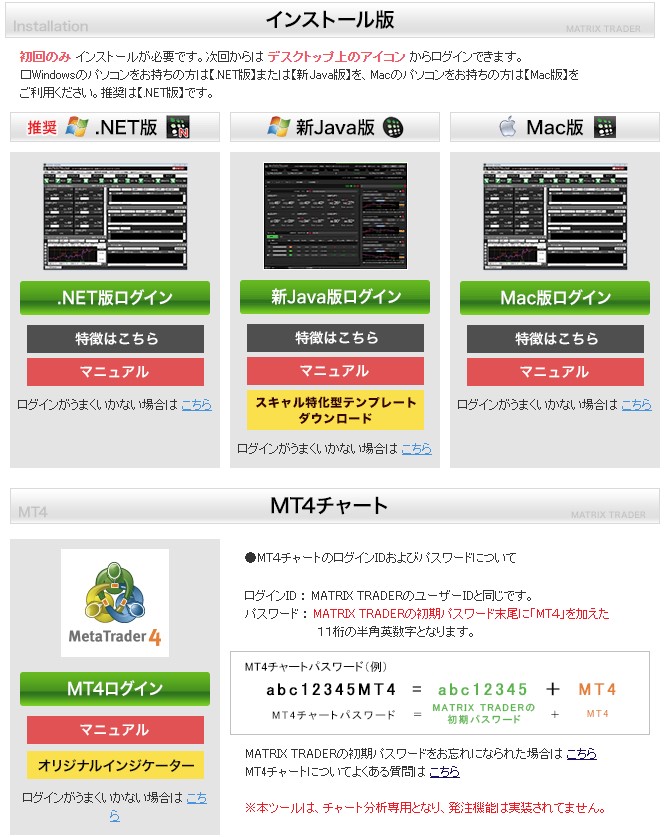664x837 pixels.
Task: Click the example password abc12345MT4
Action: point(331,690)
